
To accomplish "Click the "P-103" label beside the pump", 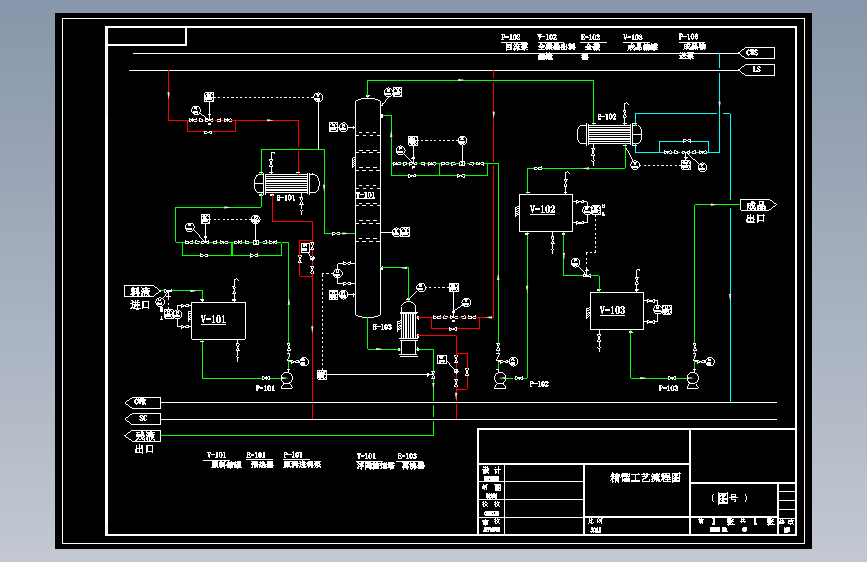I will pyautogui.click(x=668, y=388).
